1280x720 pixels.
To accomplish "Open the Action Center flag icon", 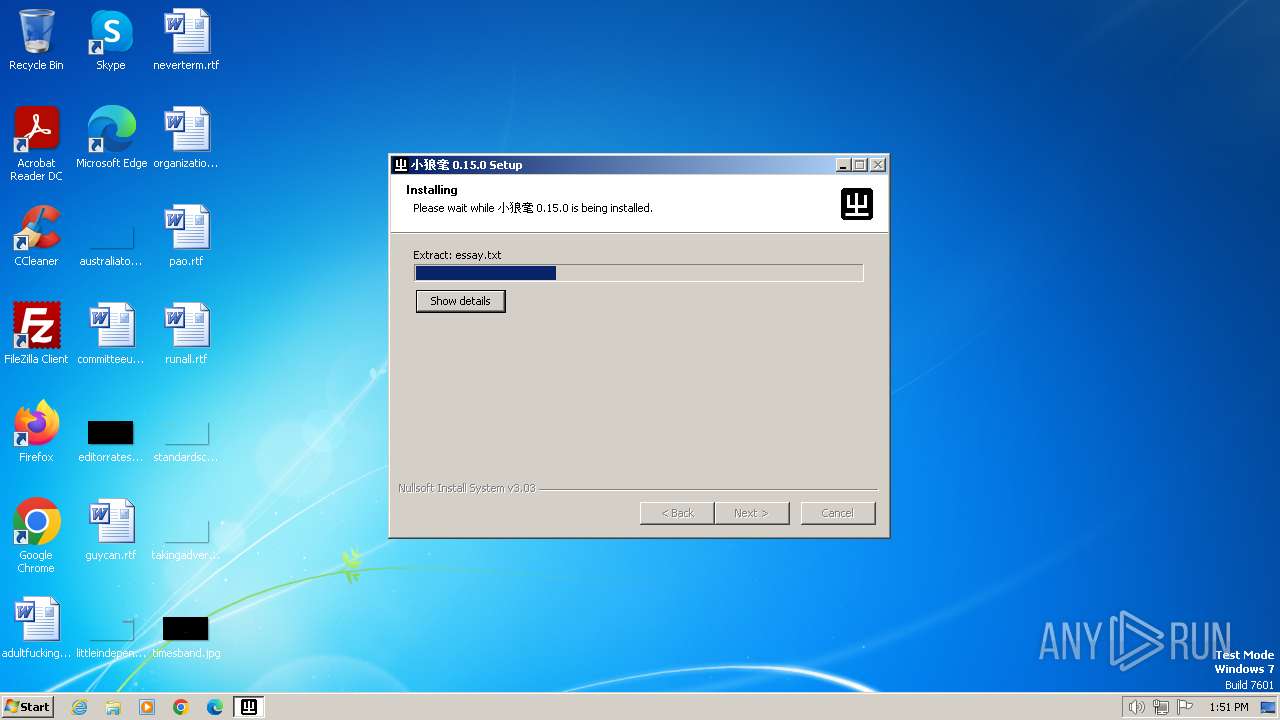I will (x=1185, y=707).
